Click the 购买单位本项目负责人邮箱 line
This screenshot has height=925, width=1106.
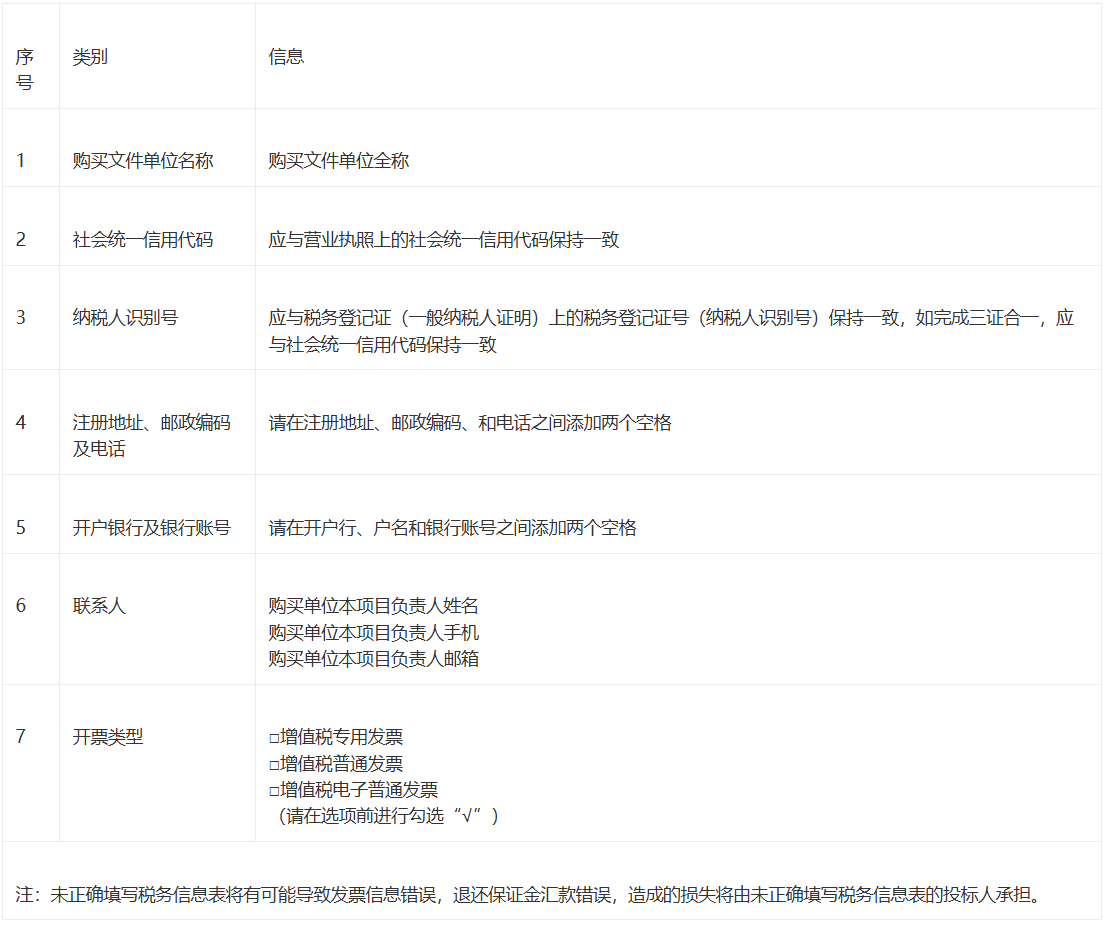tap(374, 659)
